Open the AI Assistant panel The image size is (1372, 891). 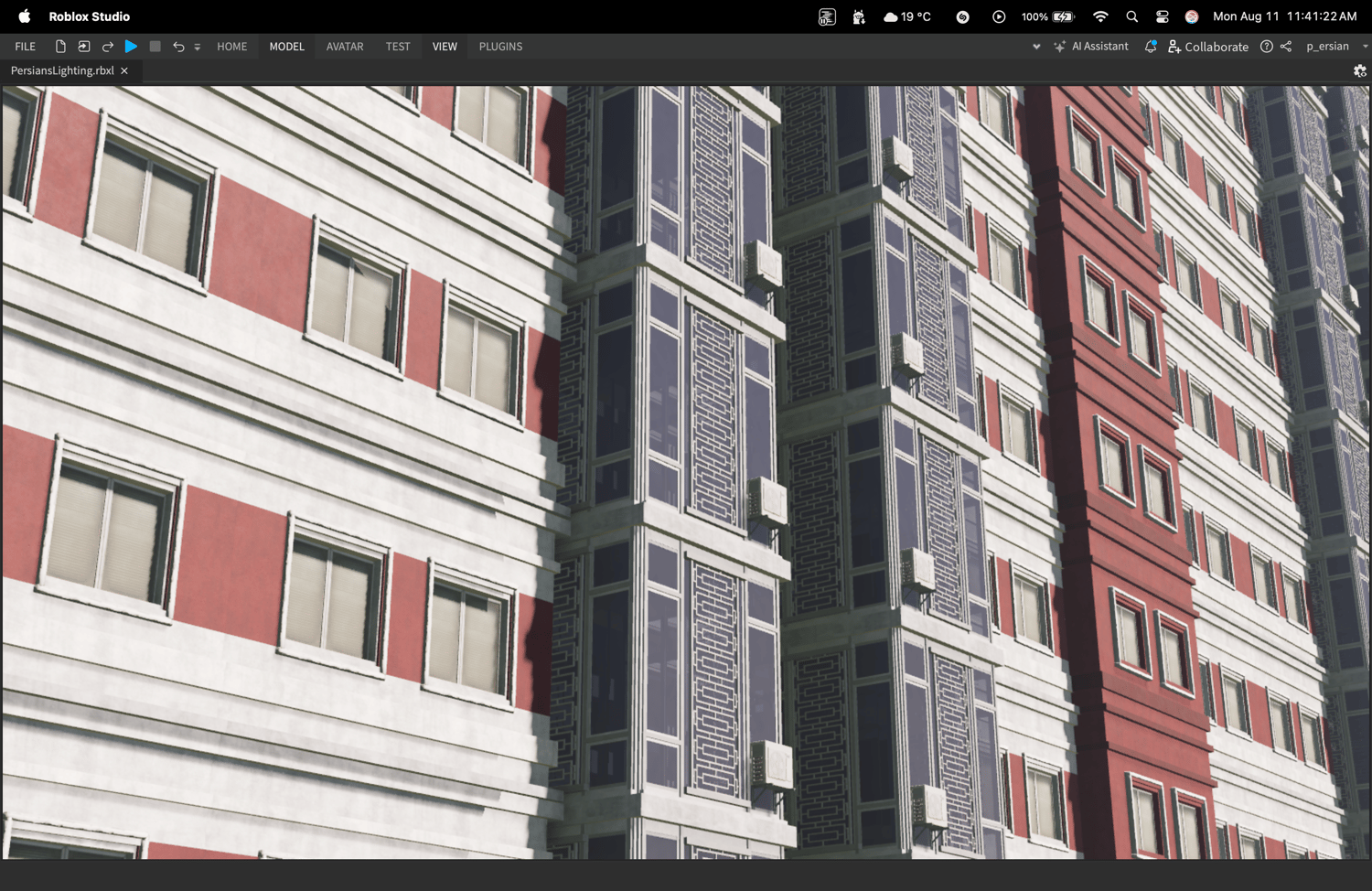(x=1090, y=47)
